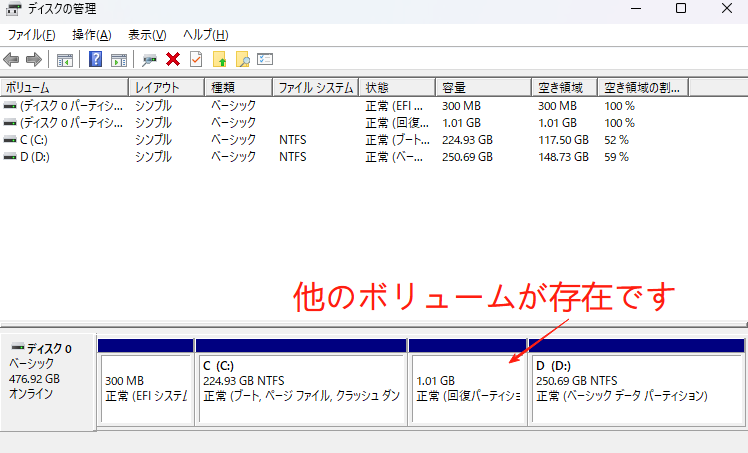Open the 操作(A) menu

(x=91, y=35)
